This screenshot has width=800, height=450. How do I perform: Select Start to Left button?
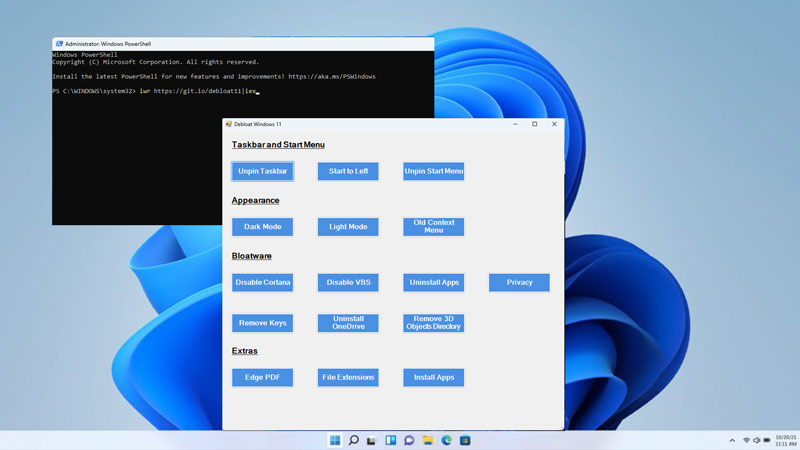pyautogui.click(x=348, y=171)
